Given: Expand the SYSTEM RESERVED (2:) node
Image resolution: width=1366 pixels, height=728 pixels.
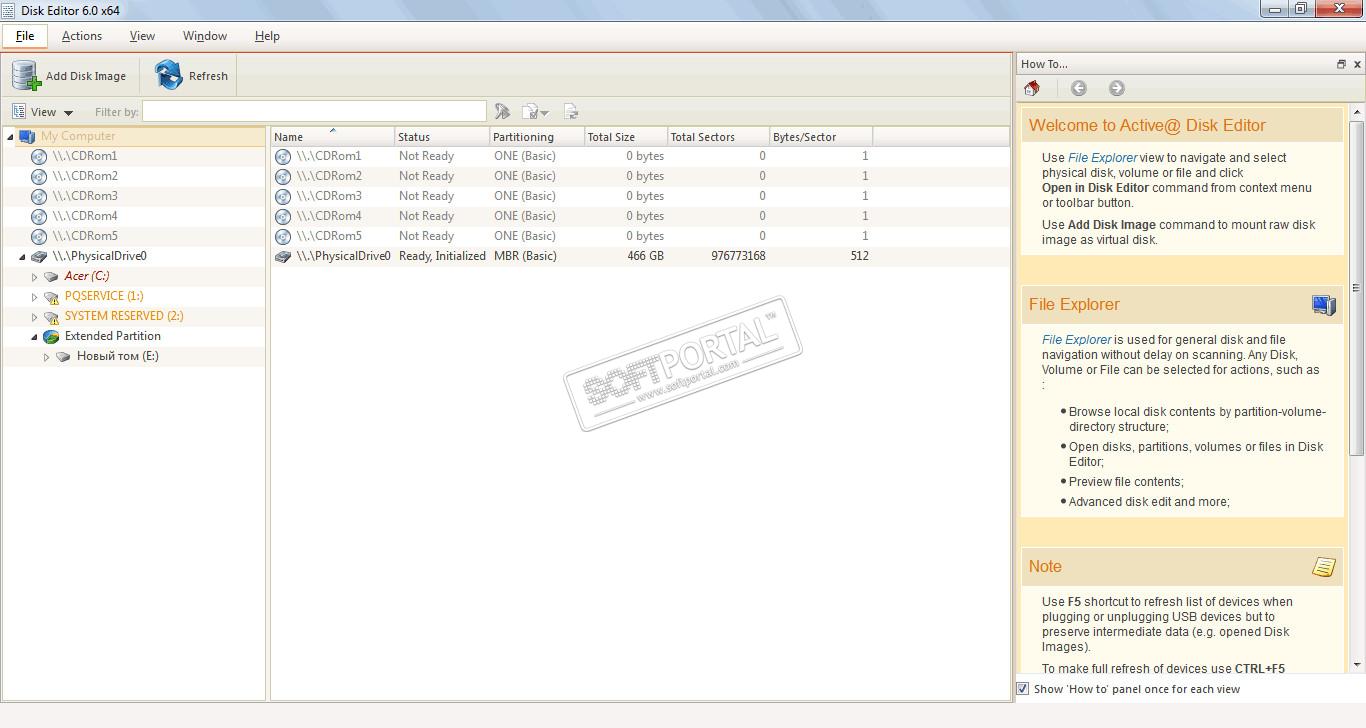Looking at the screenshot, I should 34,316.
